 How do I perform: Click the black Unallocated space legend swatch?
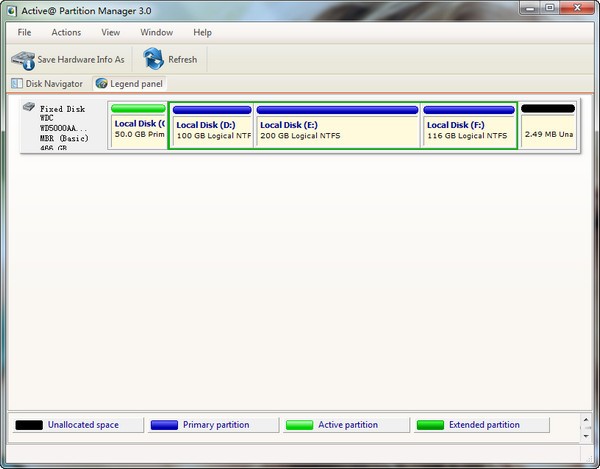click(28, 425)
